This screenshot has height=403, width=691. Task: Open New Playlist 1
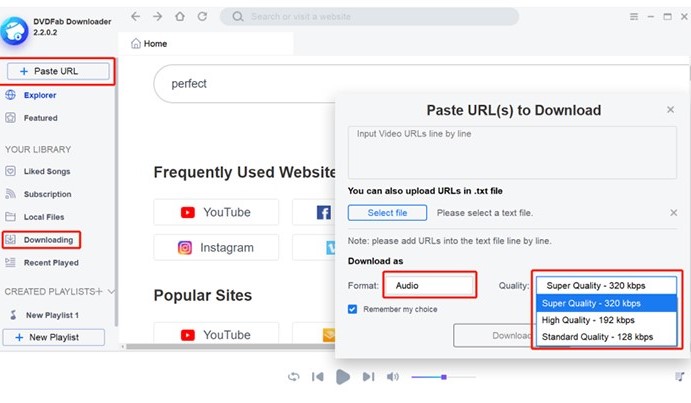coord(52,315)
